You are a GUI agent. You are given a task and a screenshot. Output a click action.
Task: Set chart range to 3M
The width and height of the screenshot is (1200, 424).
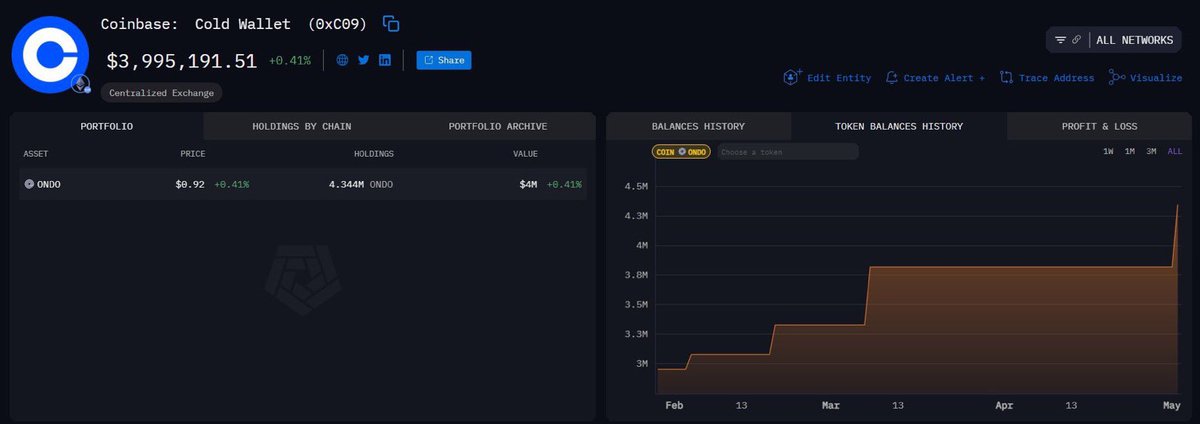(x=1152, y=151)
